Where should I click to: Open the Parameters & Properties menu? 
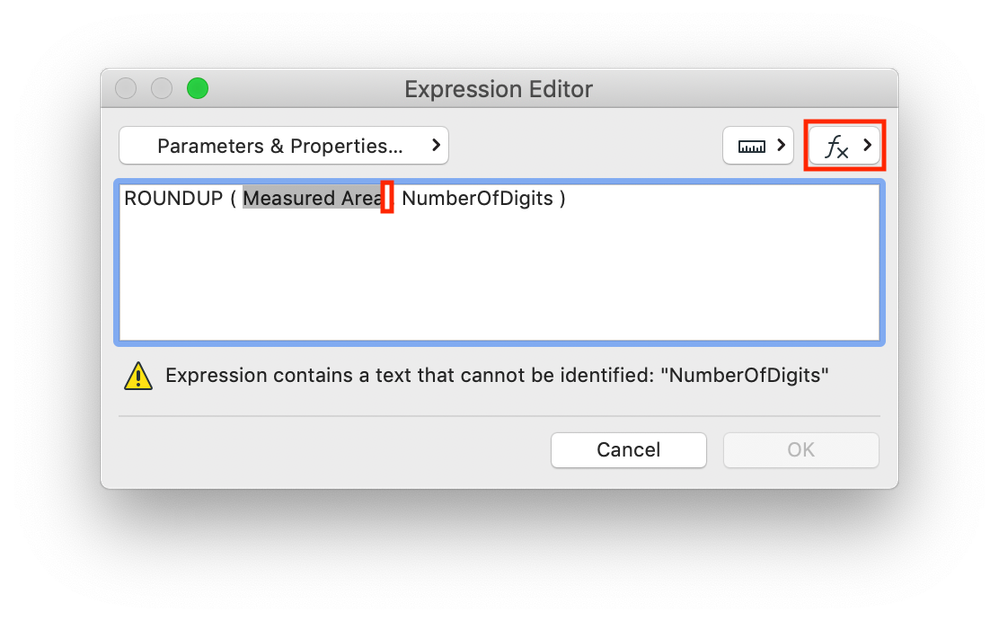tap(280, 146)
